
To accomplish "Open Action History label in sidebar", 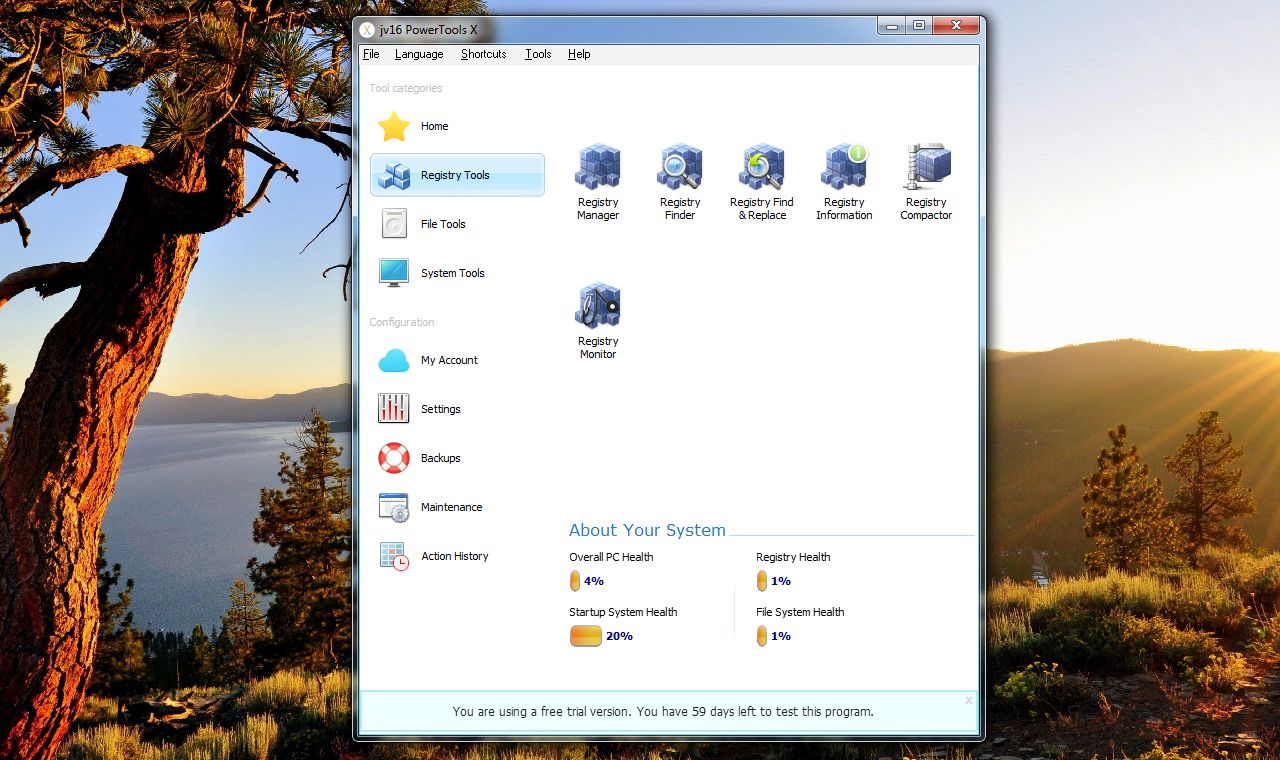I will click(x=454, y=556).
